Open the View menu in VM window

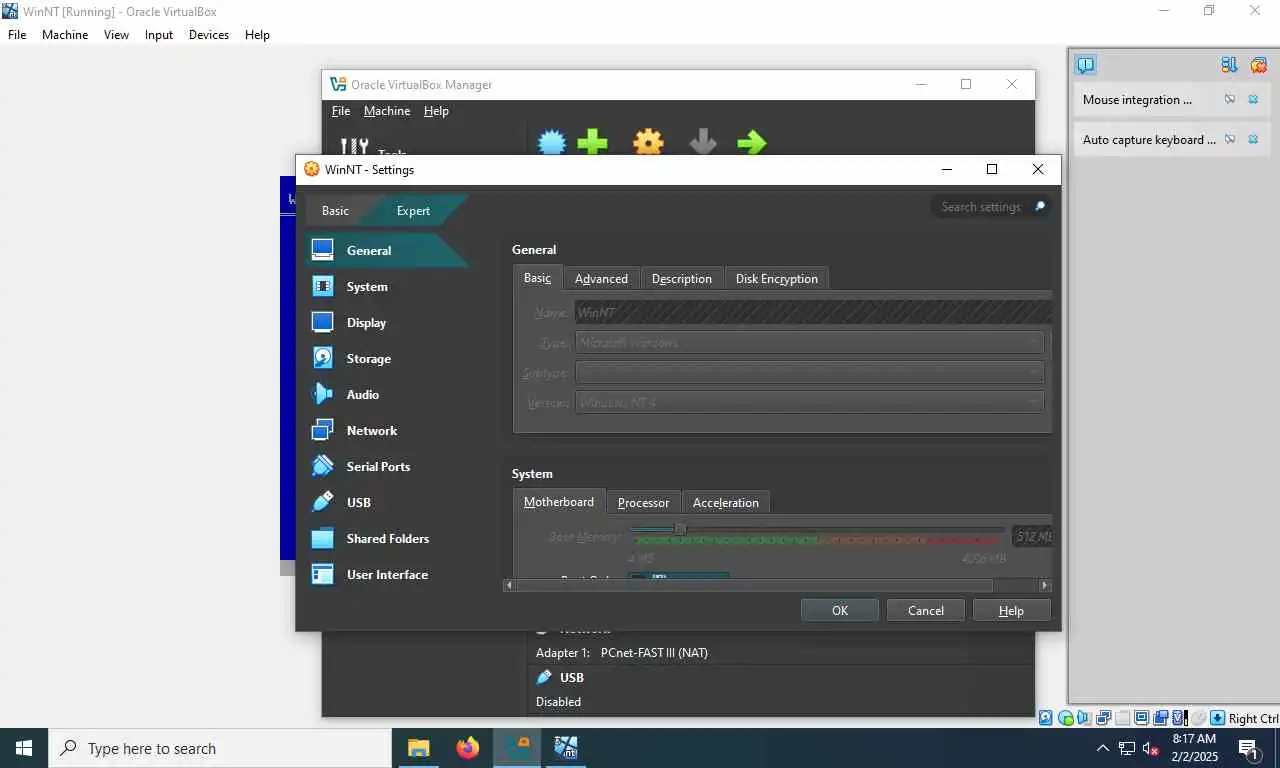pyautogui.click(x=116, y=34)
